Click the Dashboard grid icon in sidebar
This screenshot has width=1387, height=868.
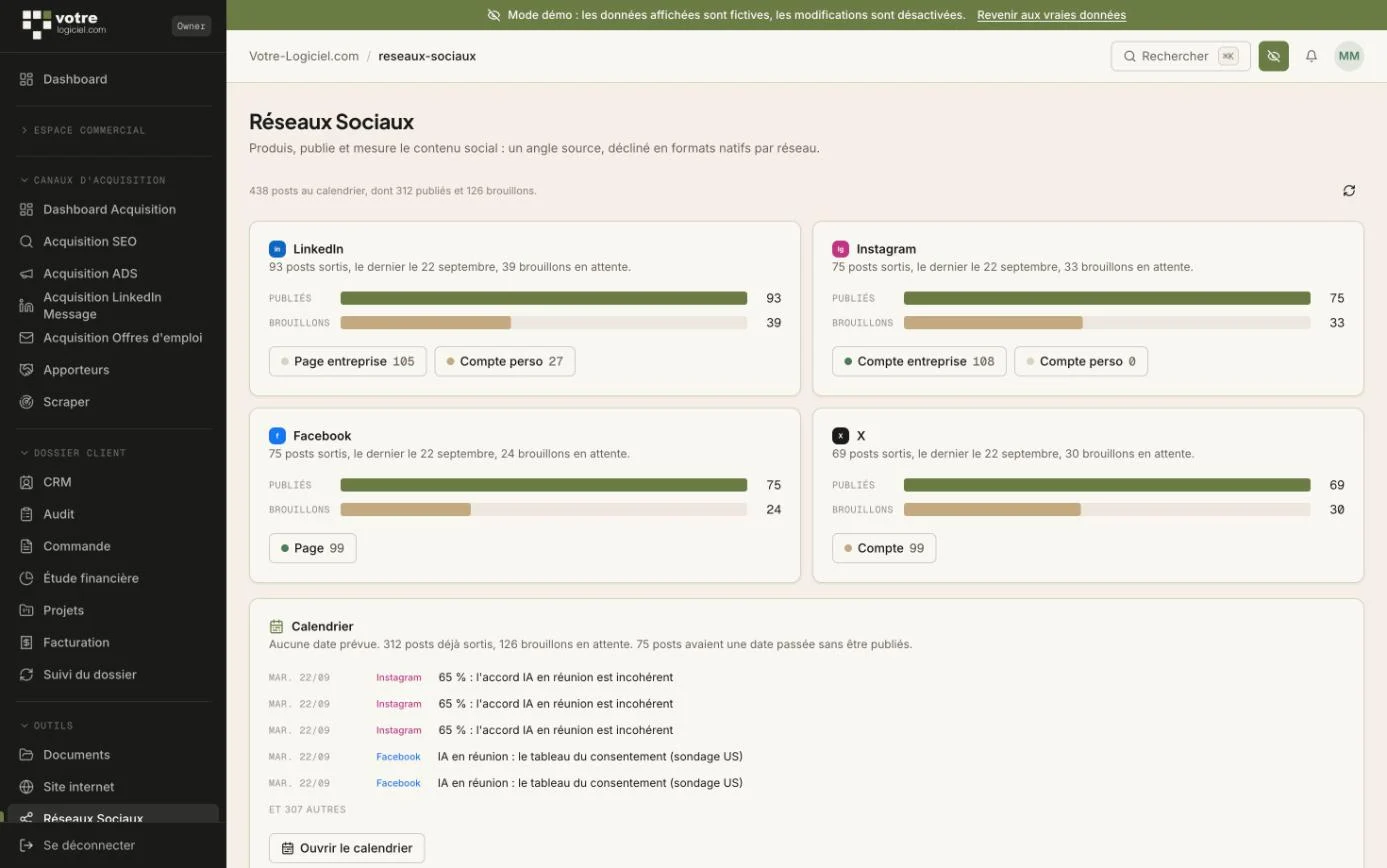27,79
